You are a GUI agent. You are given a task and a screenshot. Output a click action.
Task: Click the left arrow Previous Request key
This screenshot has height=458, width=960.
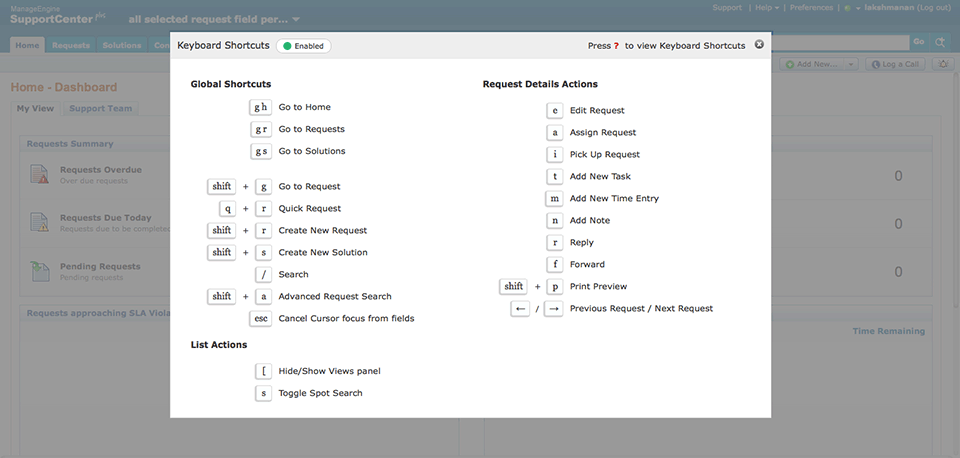coord(520,309)
